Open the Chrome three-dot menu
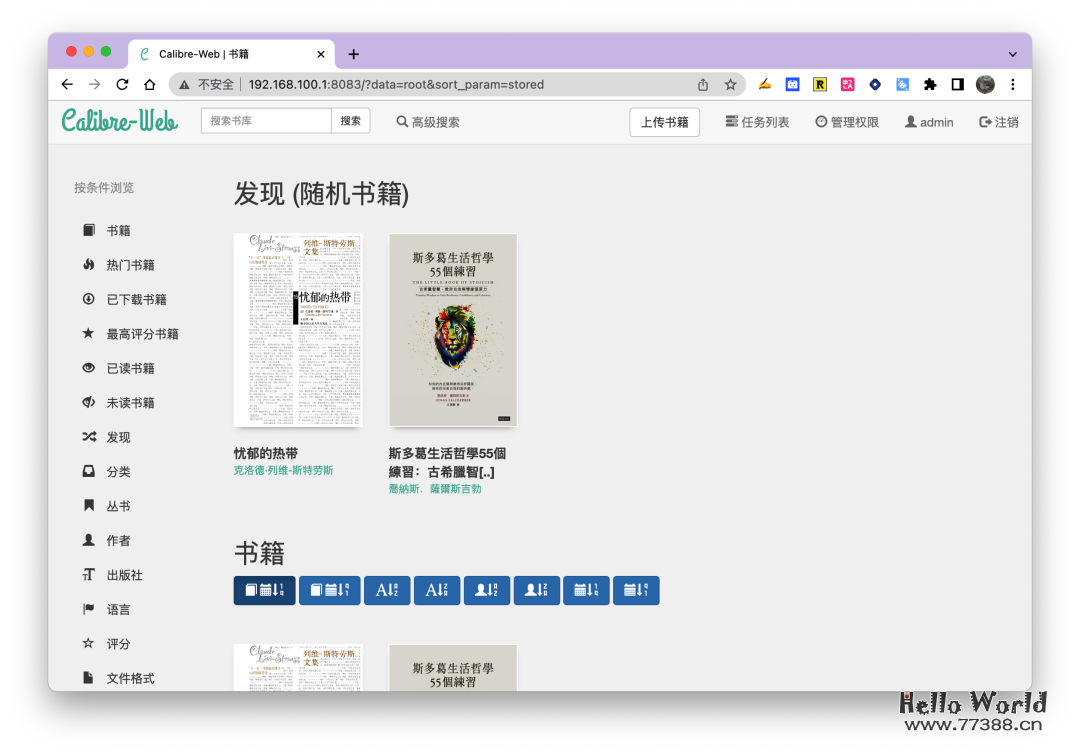The image size is (1080, 755). [1012, 84]
